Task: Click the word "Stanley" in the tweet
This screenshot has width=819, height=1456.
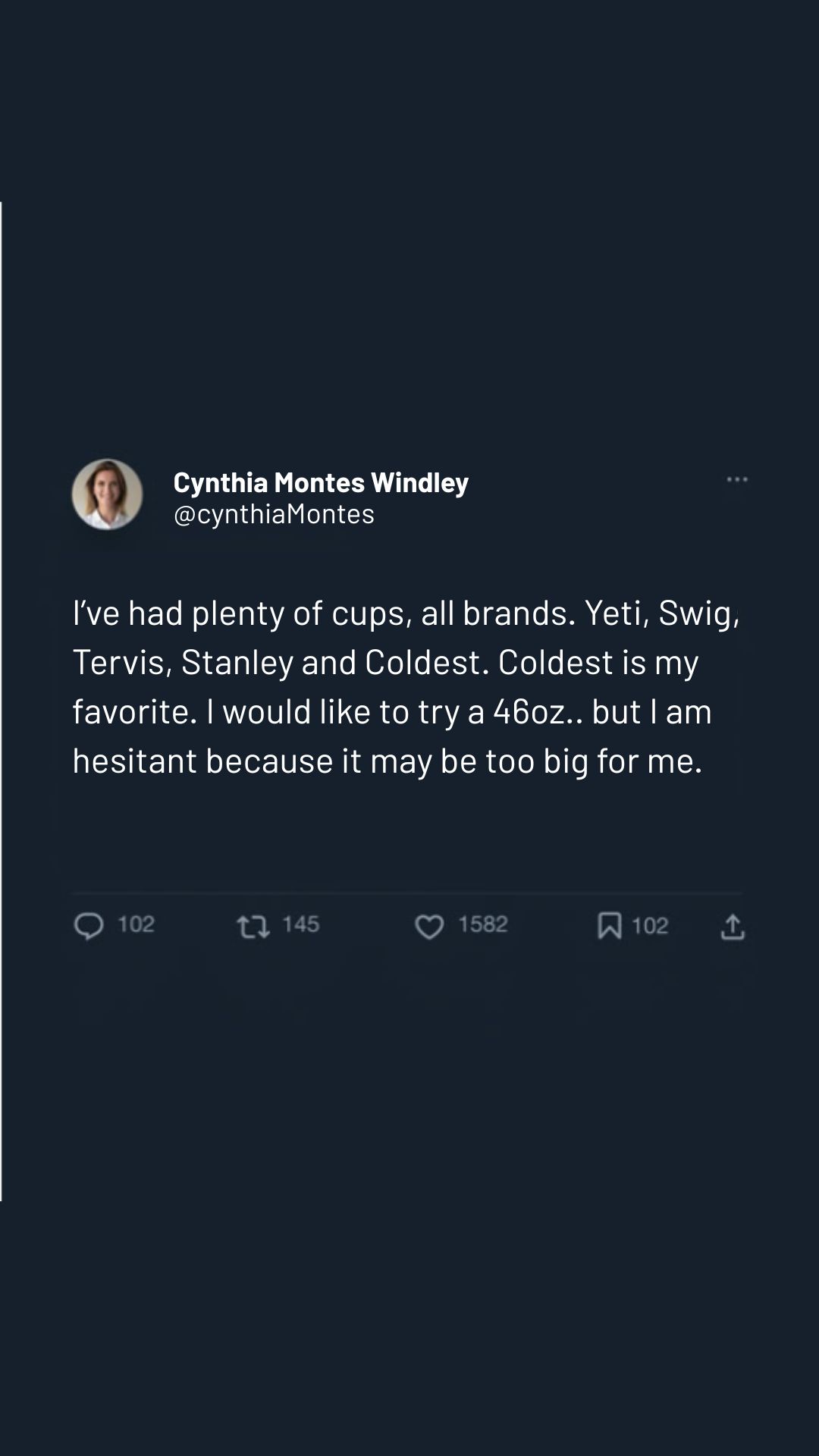Action: point(237,663)
